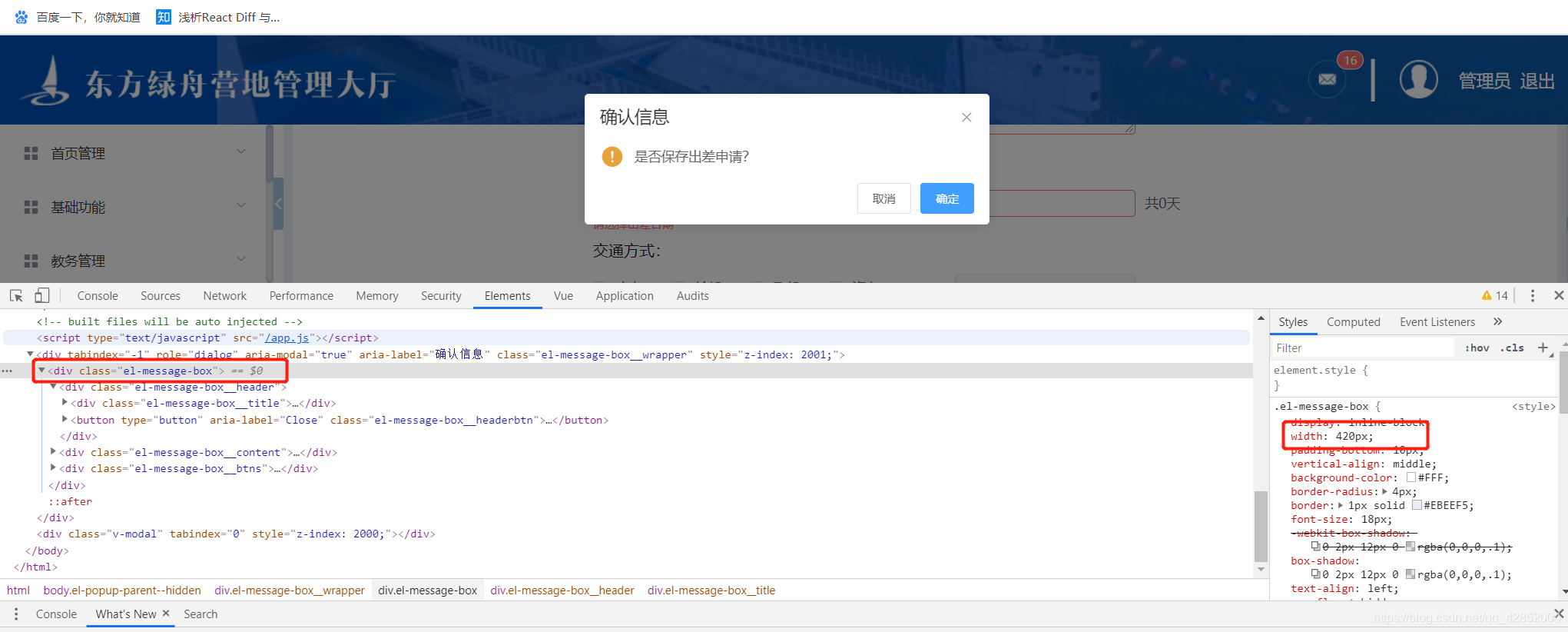Click the 基础功能 grid icon
Viewport: 1568px width, 632px height.
tap(31, 208)
